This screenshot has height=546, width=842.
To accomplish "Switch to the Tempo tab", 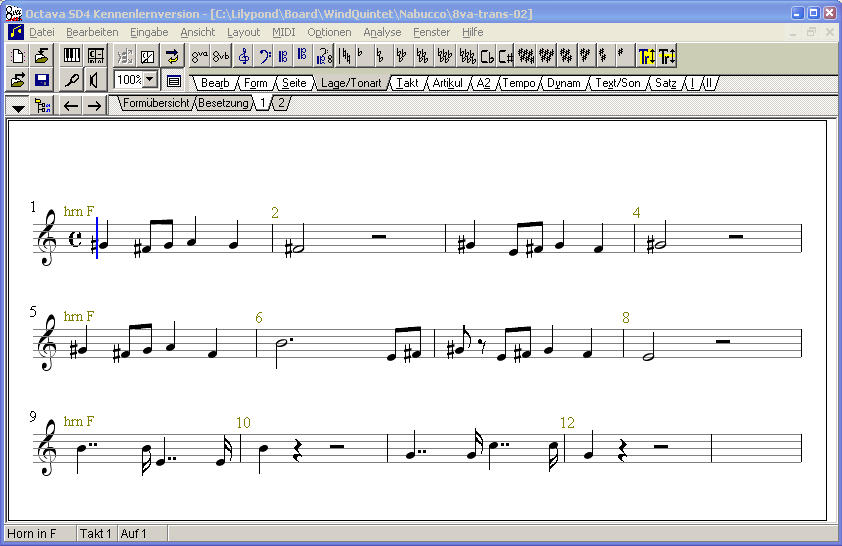I will coord(518,83).
